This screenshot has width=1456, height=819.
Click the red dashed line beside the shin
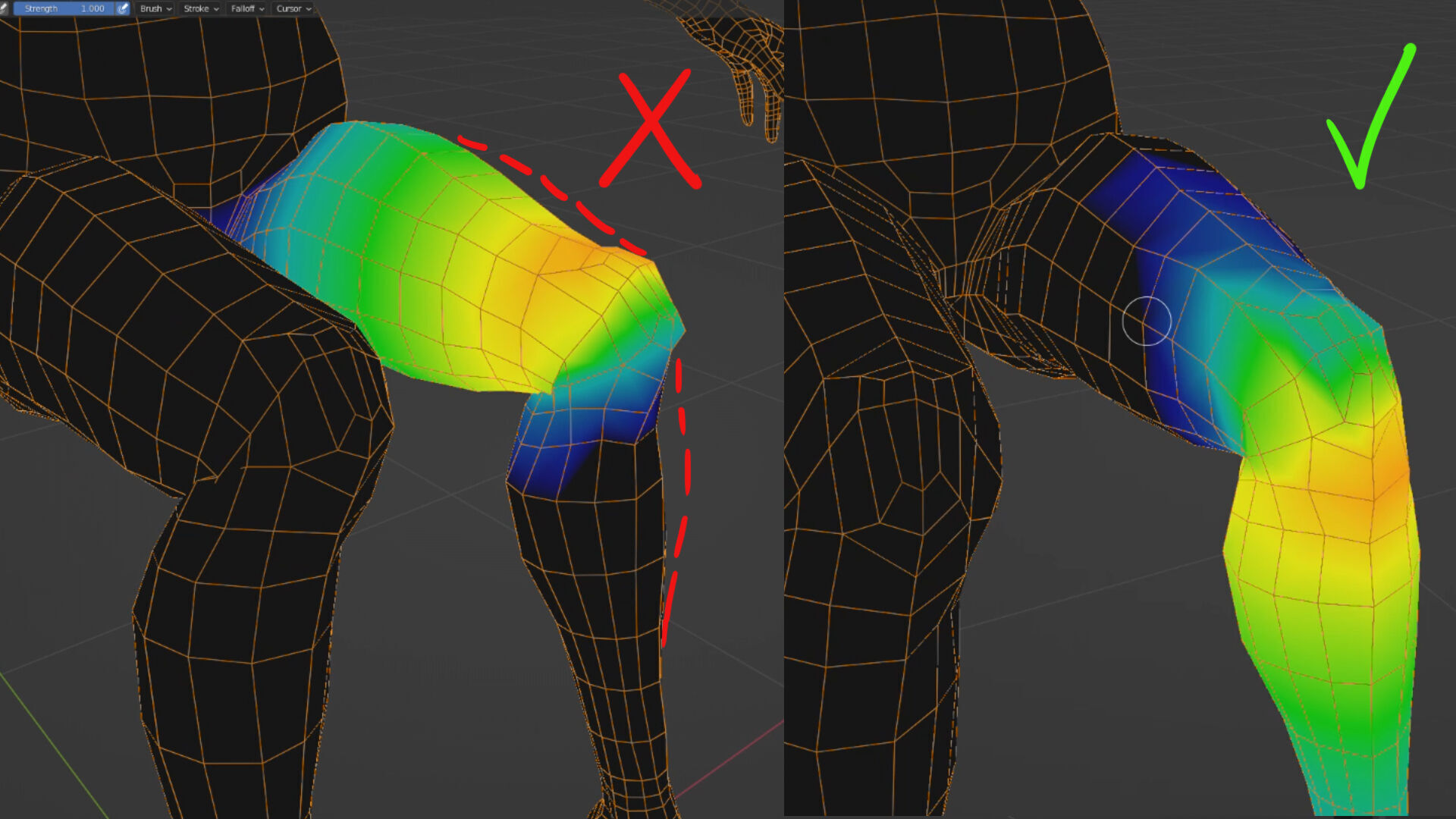click(x=686, y=470)
